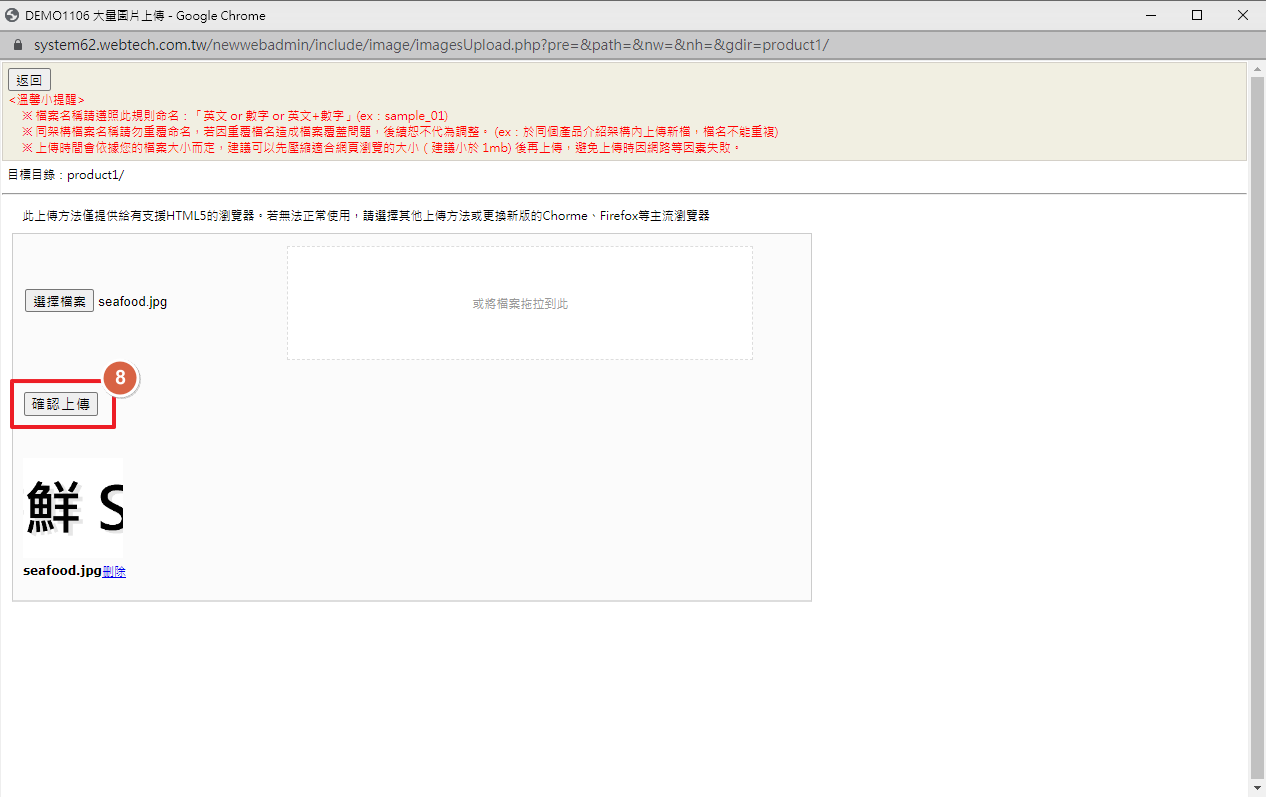The width and height of the screenshot is (1266, 797).
Task: Click the imagesUpload.php URL in address bar
Action: 430,46
